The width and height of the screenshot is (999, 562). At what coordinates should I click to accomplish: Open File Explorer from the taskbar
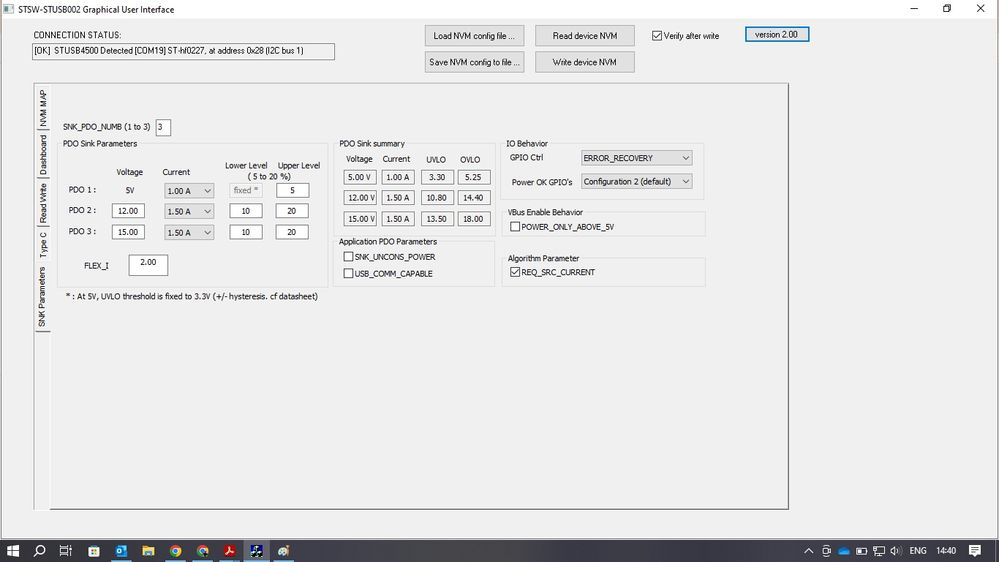click(148, 551)
